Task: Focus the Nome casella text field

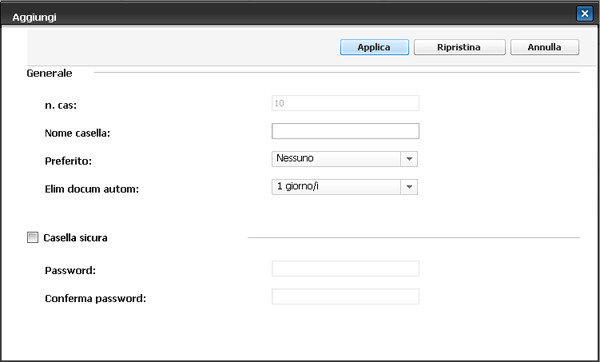Action: click(x=345, y=131)
